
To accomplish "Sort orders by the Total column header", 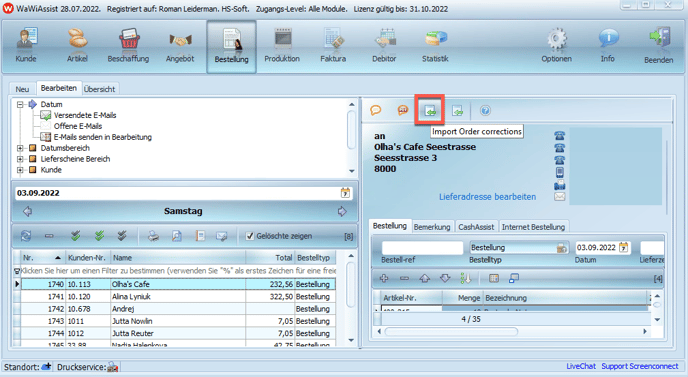I will pos(270,258).
